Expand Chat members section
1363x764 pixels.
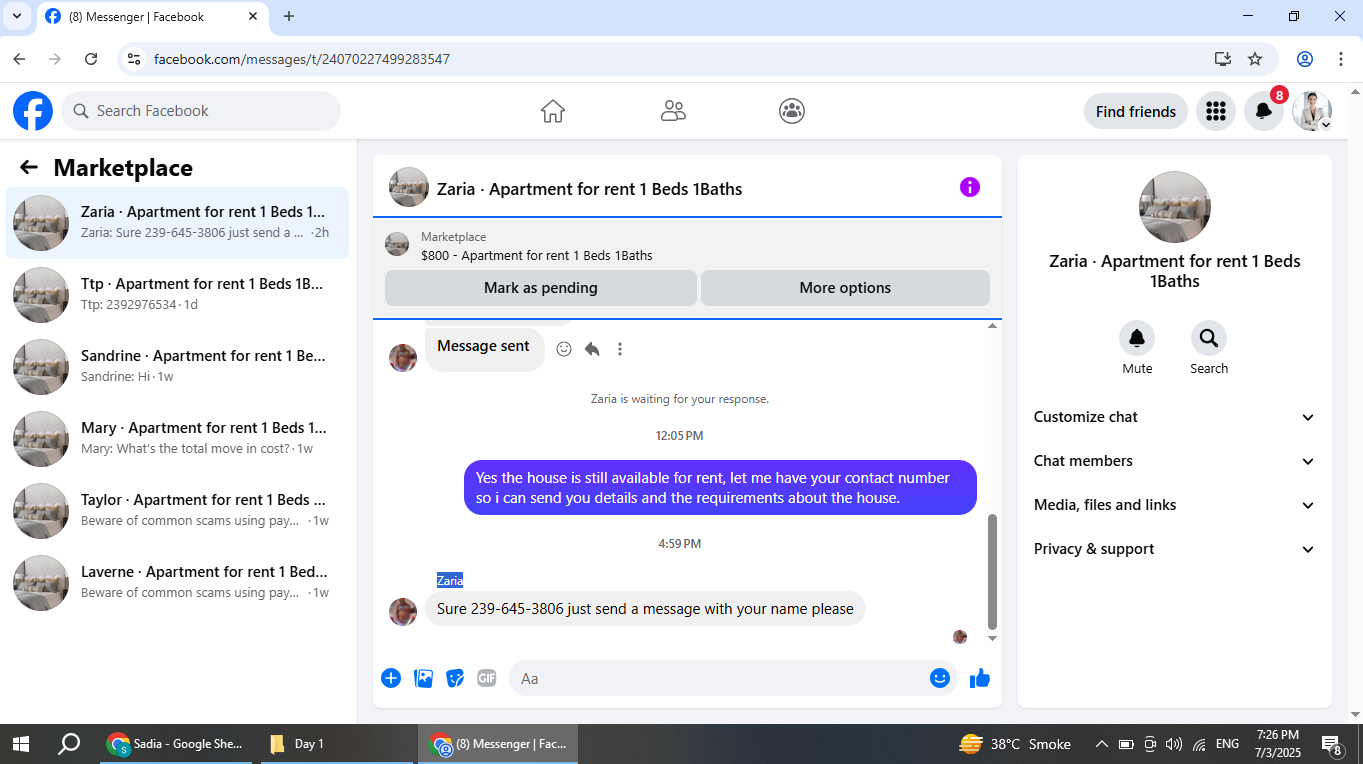pyautogui.click(x=1175, y=461)
